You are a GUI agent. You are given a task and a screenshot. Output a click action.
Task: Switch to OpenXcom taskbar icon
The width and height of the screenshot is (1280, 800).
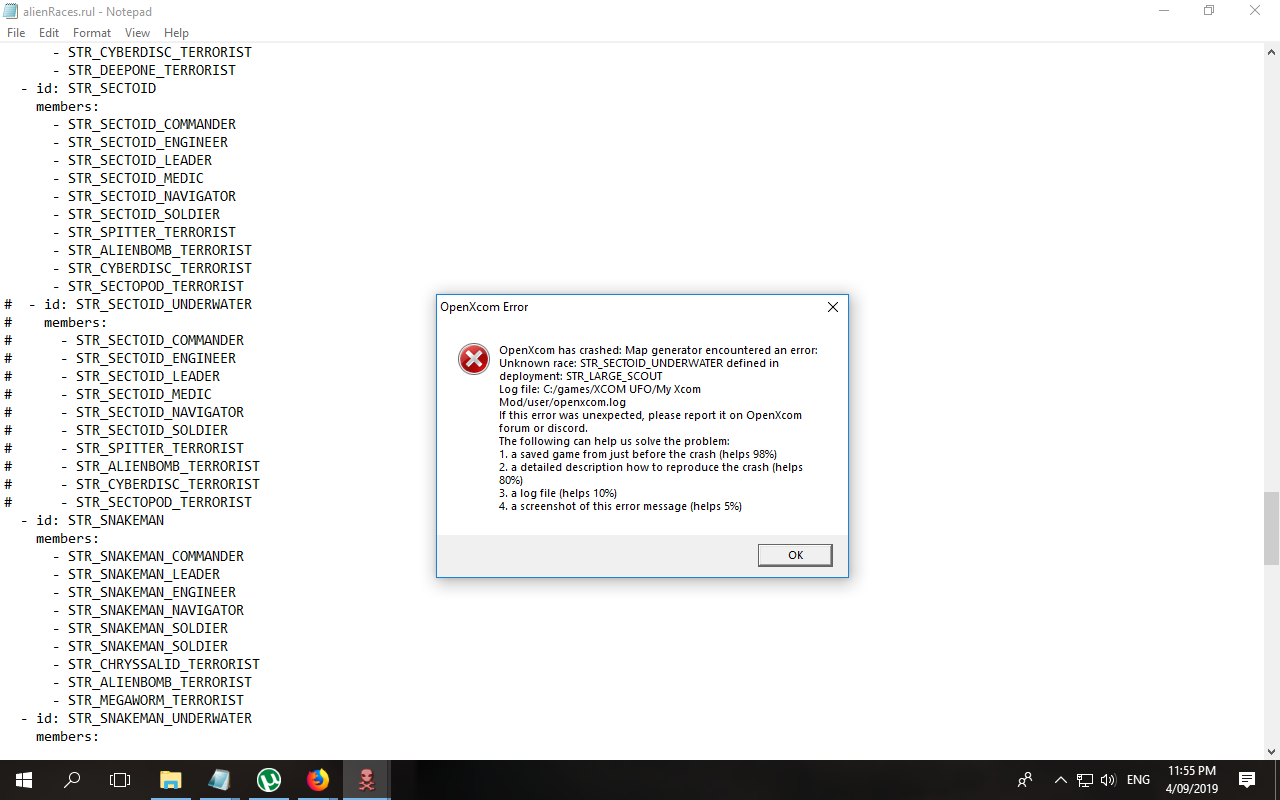[366, 780]
